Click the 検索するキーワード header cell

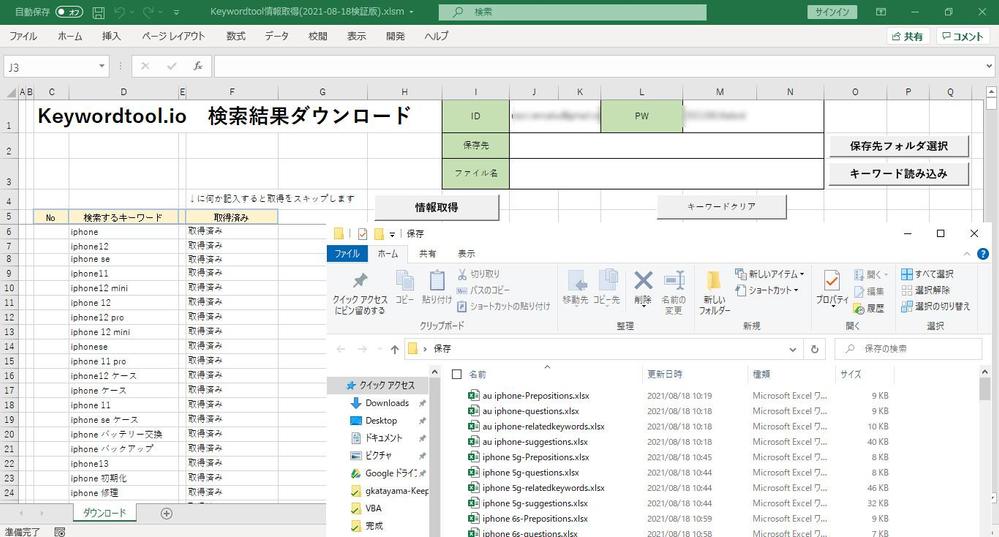pyautogui.click(x=124, y=217)
